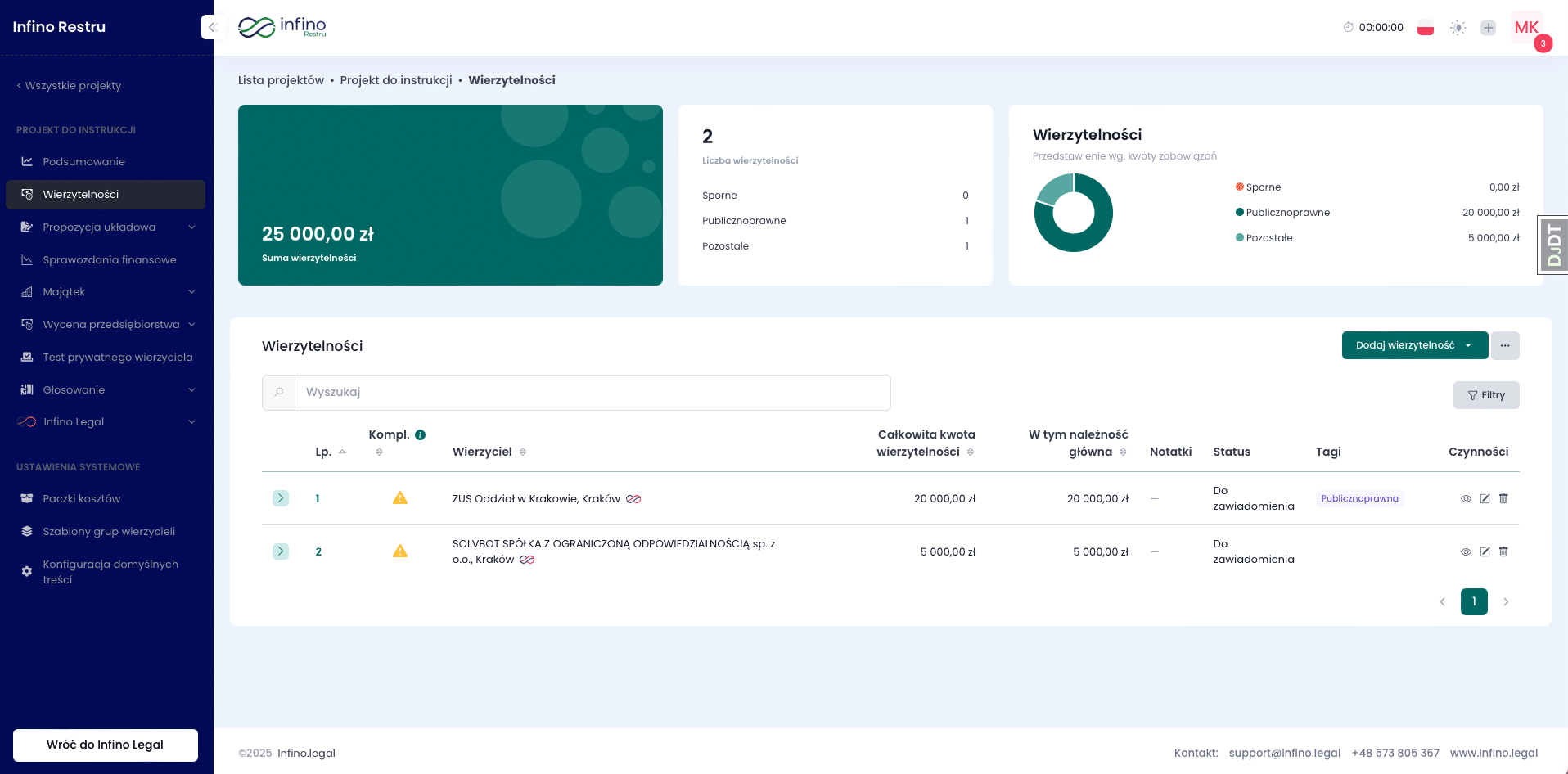Collapse the sidebar with the arrow button

coord(212,27)
